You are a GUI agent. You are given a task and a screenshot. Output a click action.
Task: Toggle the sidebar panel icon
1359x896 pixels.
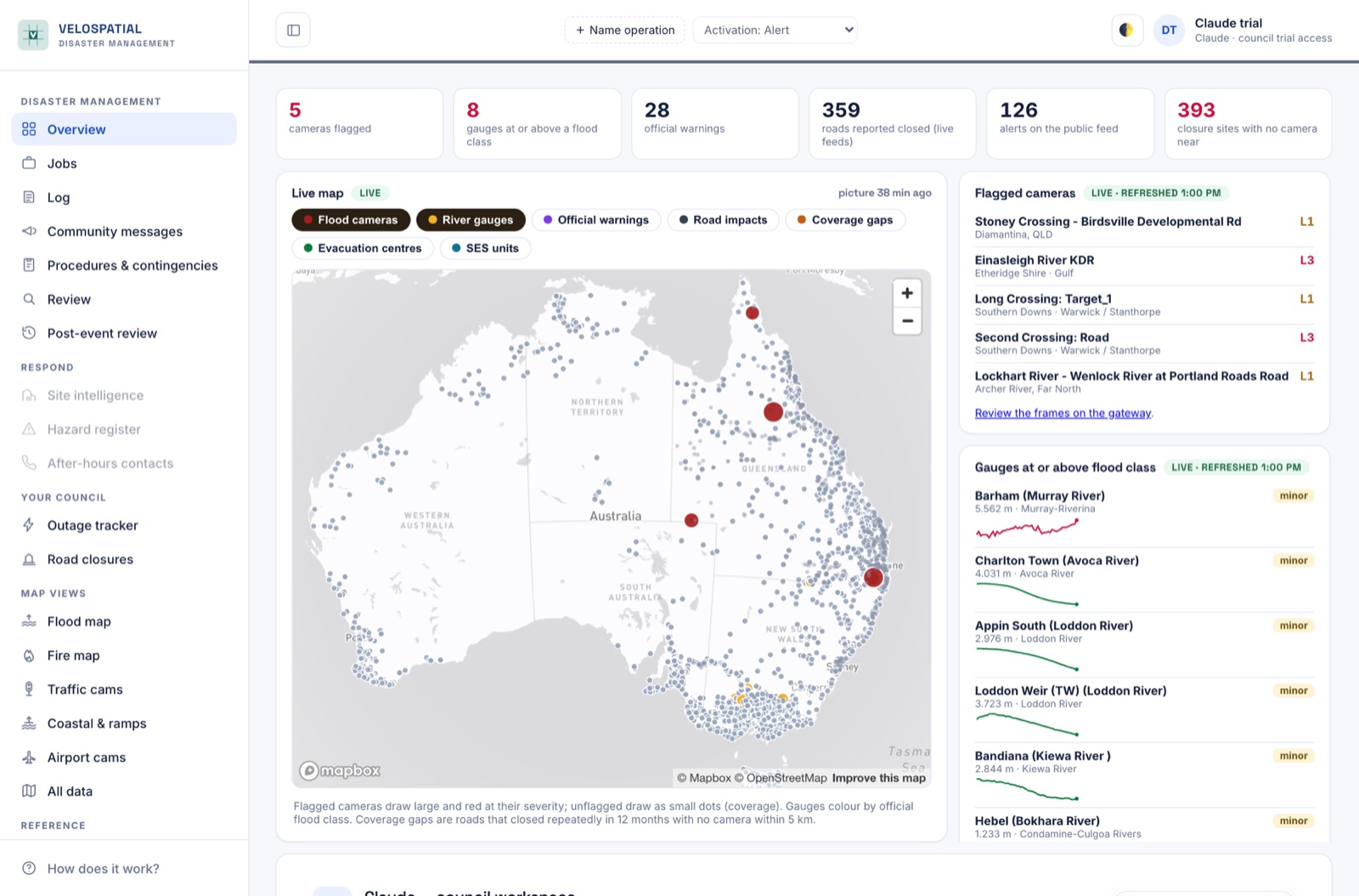pyautogui.click(x=293, y=31)
